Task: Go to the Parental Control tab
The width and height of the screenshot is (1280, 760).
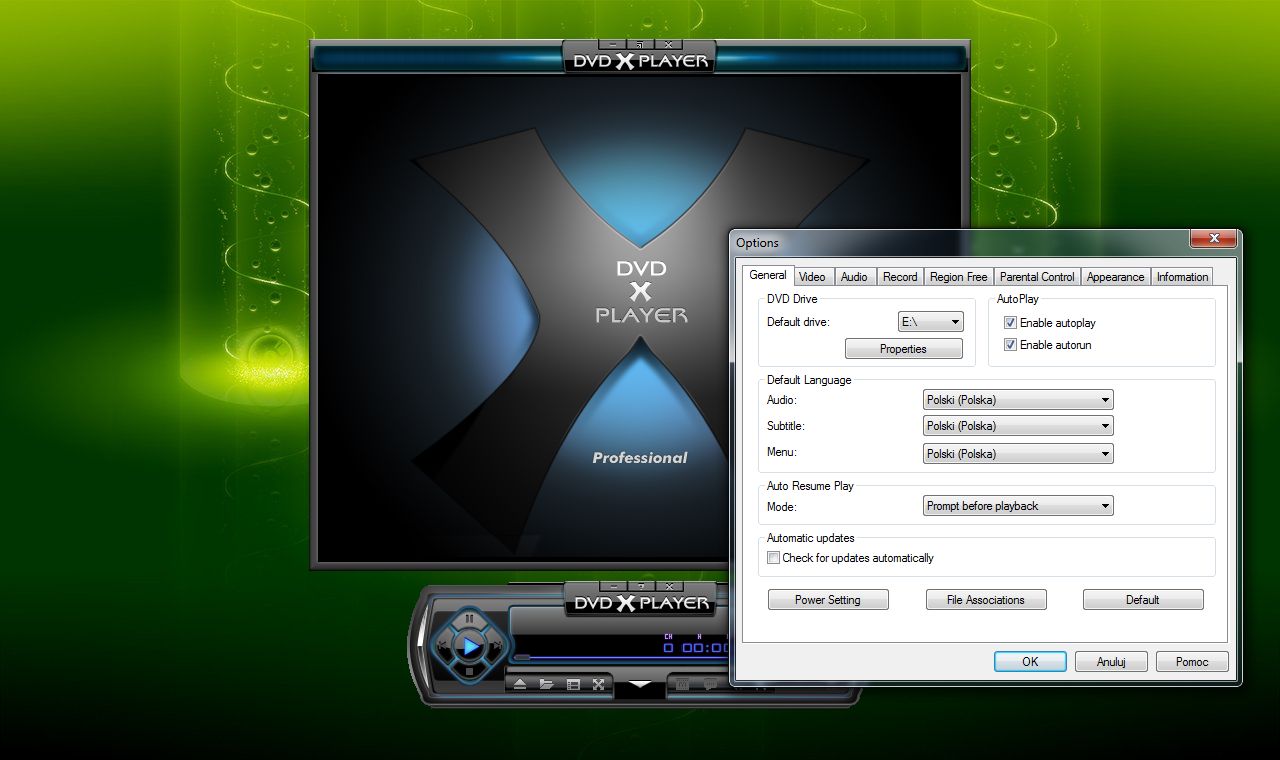Action: click(1037, 277)
